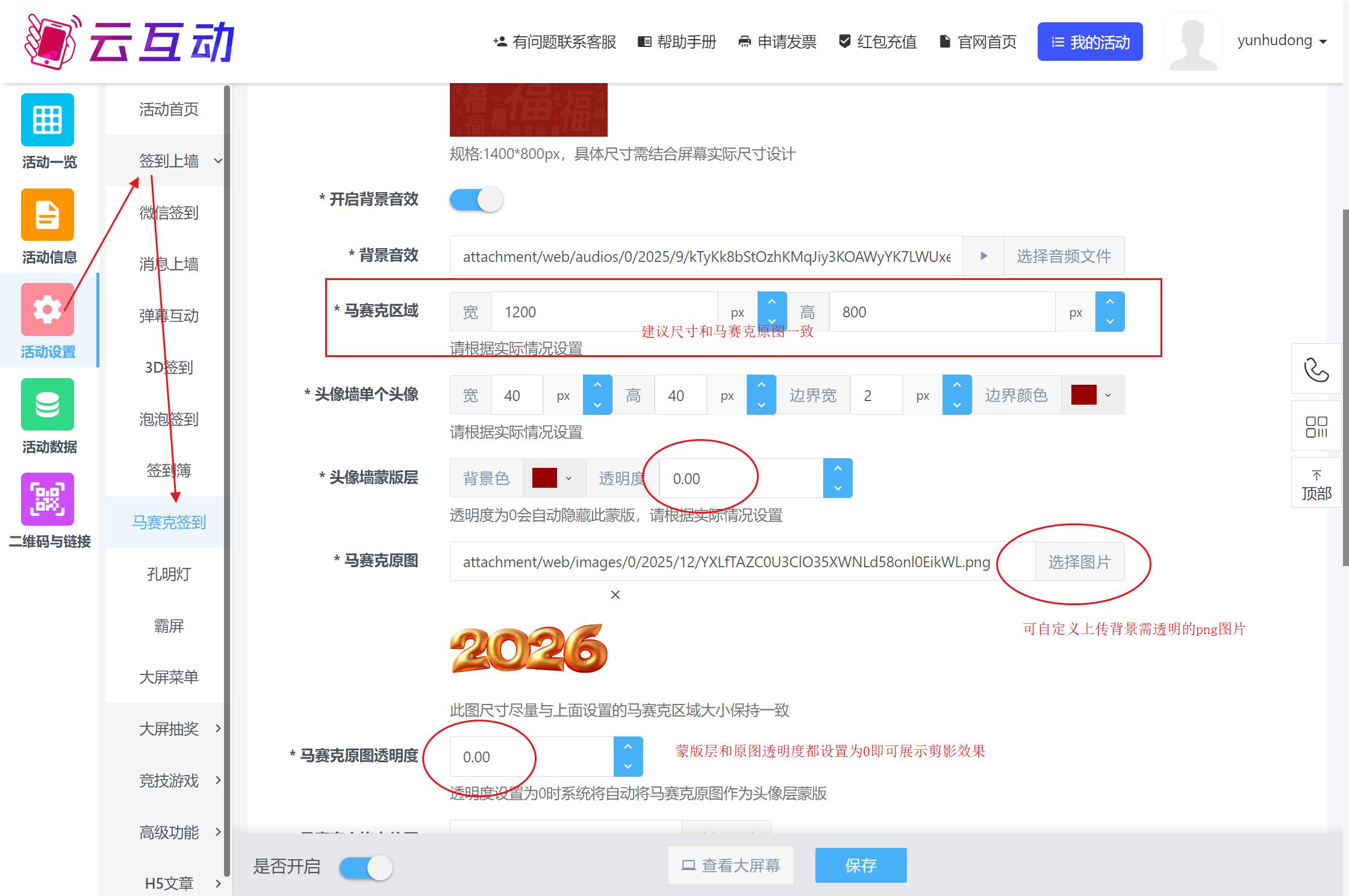The height and width of the screenshot is (896, 1349).
Task: Select 马赛克签到 in the menu
Action: [x=169, y=523]
